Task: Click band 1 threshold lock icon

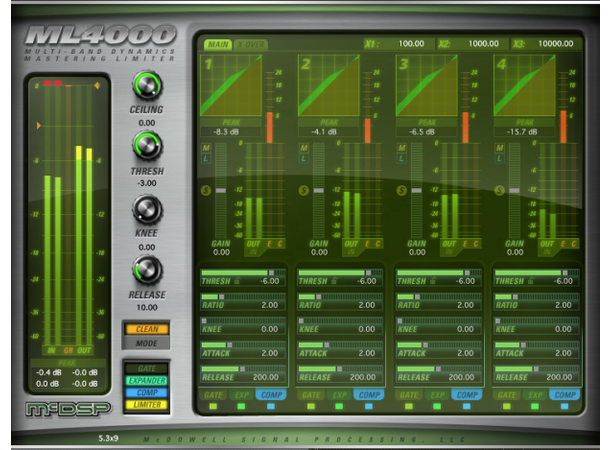Action: pos(237,280)
